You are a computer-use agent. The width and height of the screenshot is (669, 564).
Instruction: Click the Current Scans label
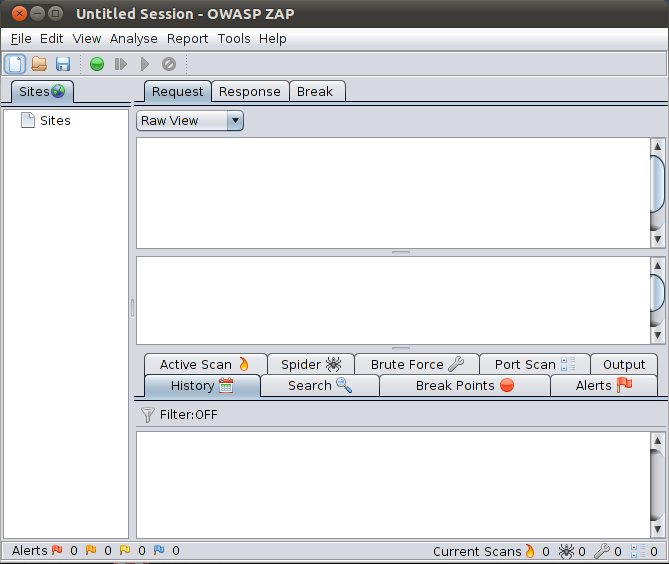point(477,551)
